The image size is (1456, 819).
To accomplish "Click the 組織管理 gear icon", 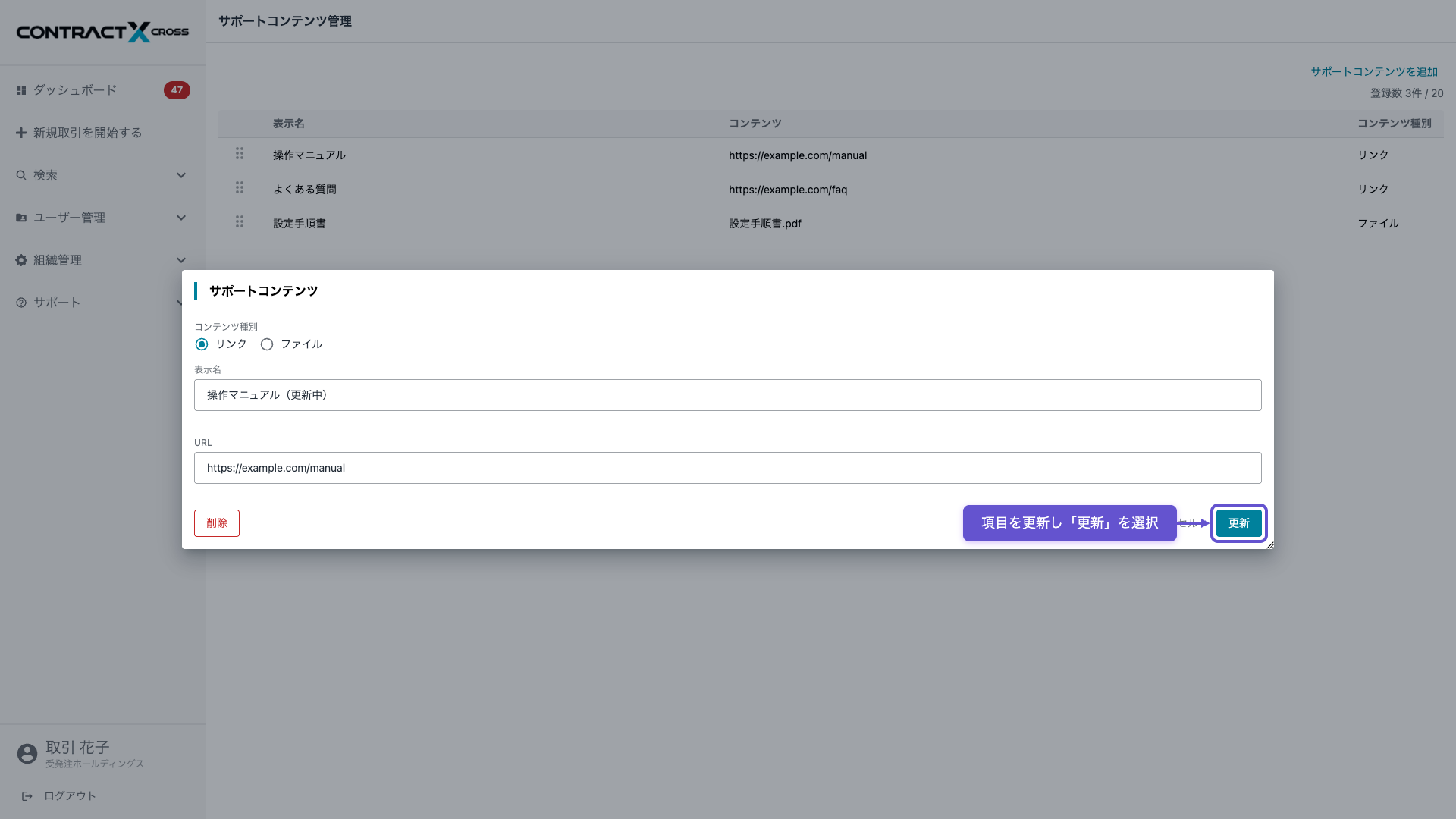I will click(x=21, y=260).
